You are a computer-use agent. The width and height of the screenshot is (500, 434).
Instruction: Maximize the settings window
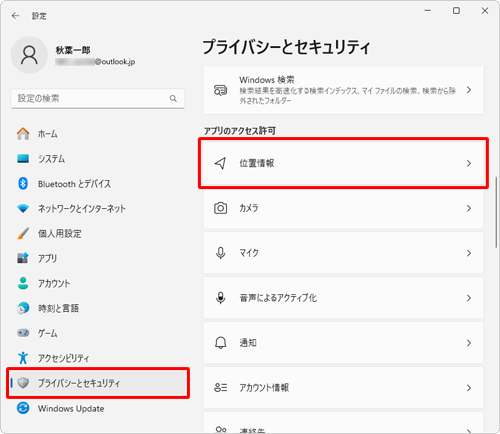point(456,11)
